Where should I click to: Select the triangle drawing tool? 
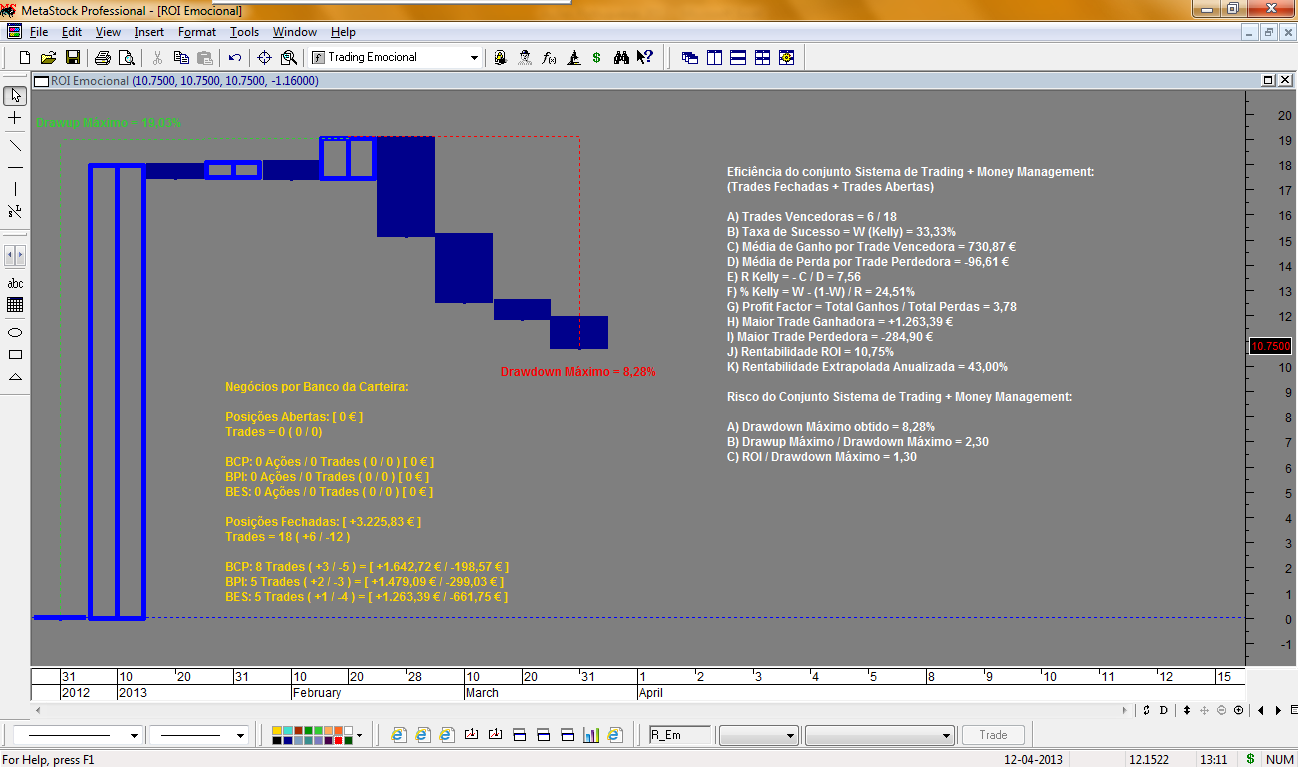15,376
